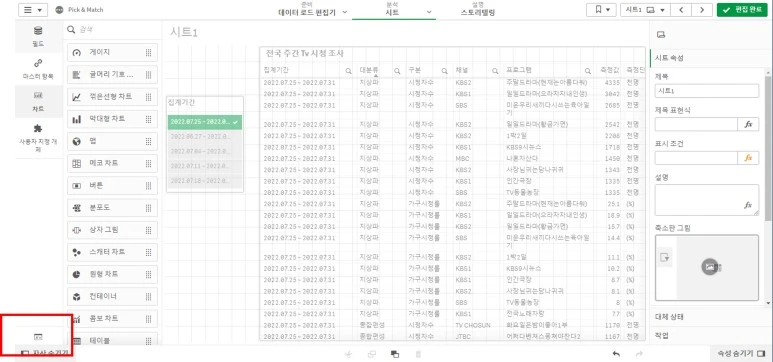
Task: Open the bookmarks dropdown
Action: click(x=601, y=10)
